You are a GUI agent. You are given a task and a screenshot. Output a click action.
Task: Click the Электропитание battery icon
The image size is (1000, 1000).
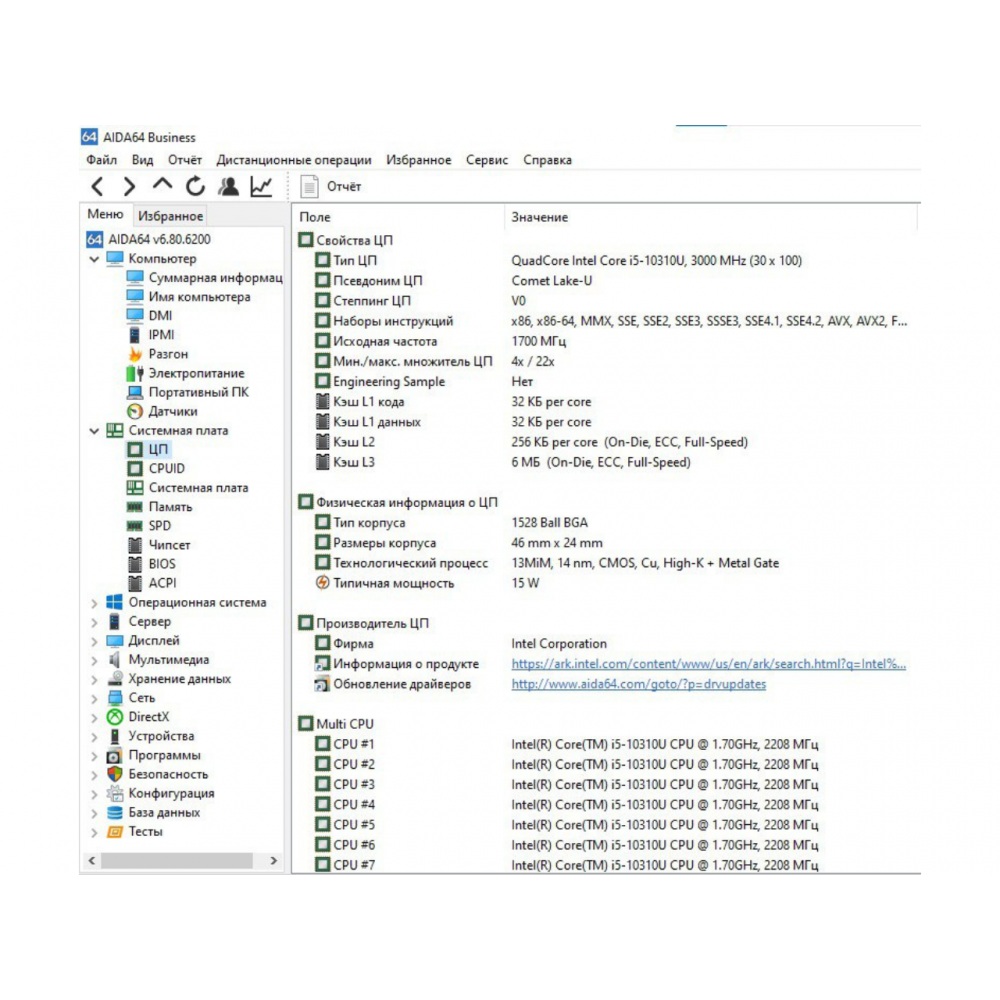pos(135,373)
